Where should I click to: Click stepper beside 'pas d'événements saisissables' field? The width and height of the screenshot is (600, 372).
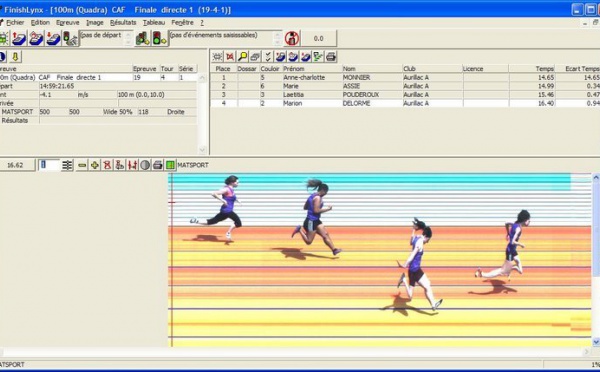click(x=278, y=38)
